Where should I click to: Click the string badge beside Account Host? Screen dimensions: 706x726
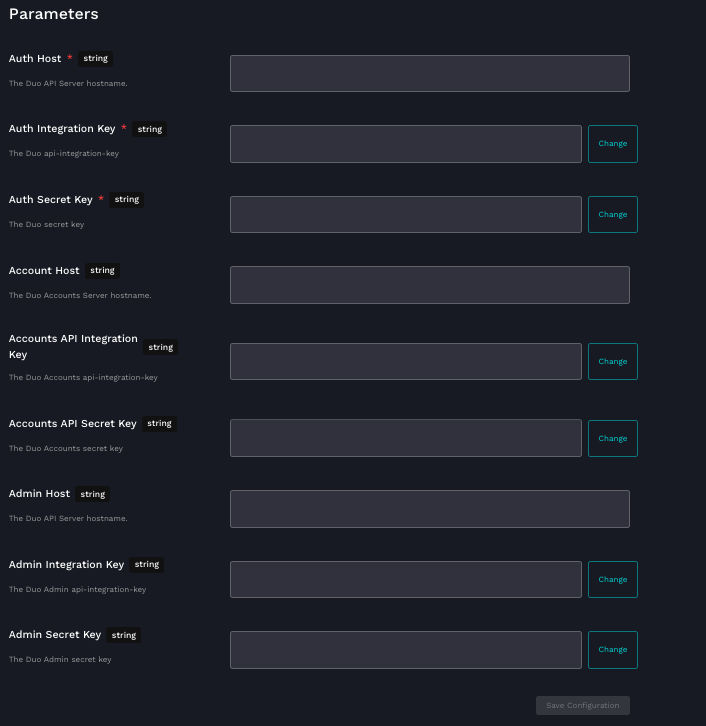click(103, 270)
